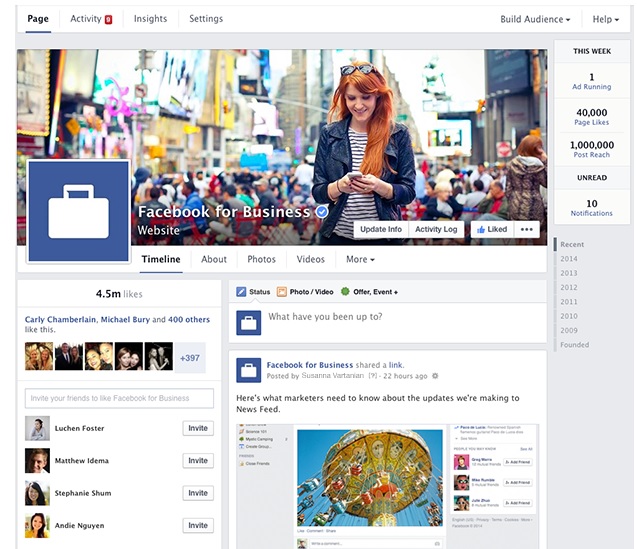Expand the Build Audience dropdown

(x=535, y=19)
